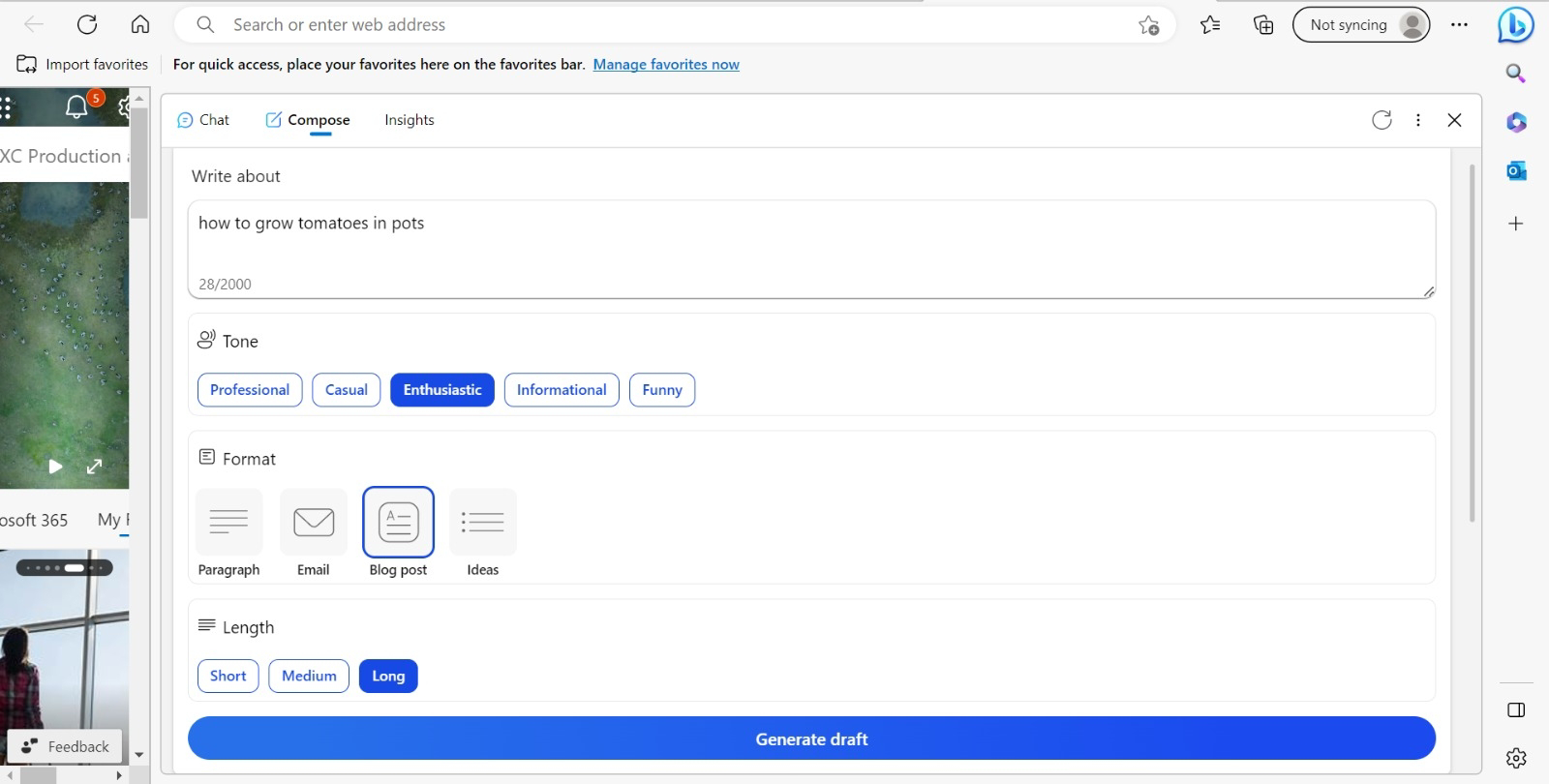The image size is (1549, 784).
Task: Click the text box resize handle
Action: [x=1429, y=291]
